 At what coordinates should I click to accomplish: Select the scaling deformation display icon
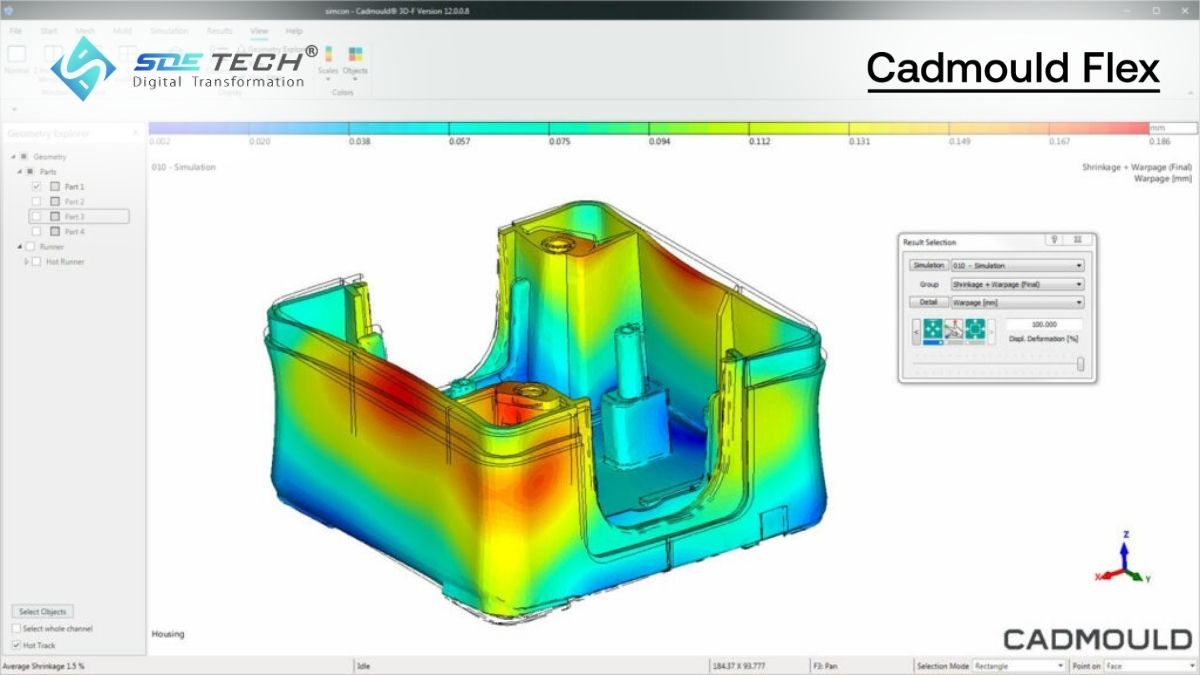coord(975,329)
